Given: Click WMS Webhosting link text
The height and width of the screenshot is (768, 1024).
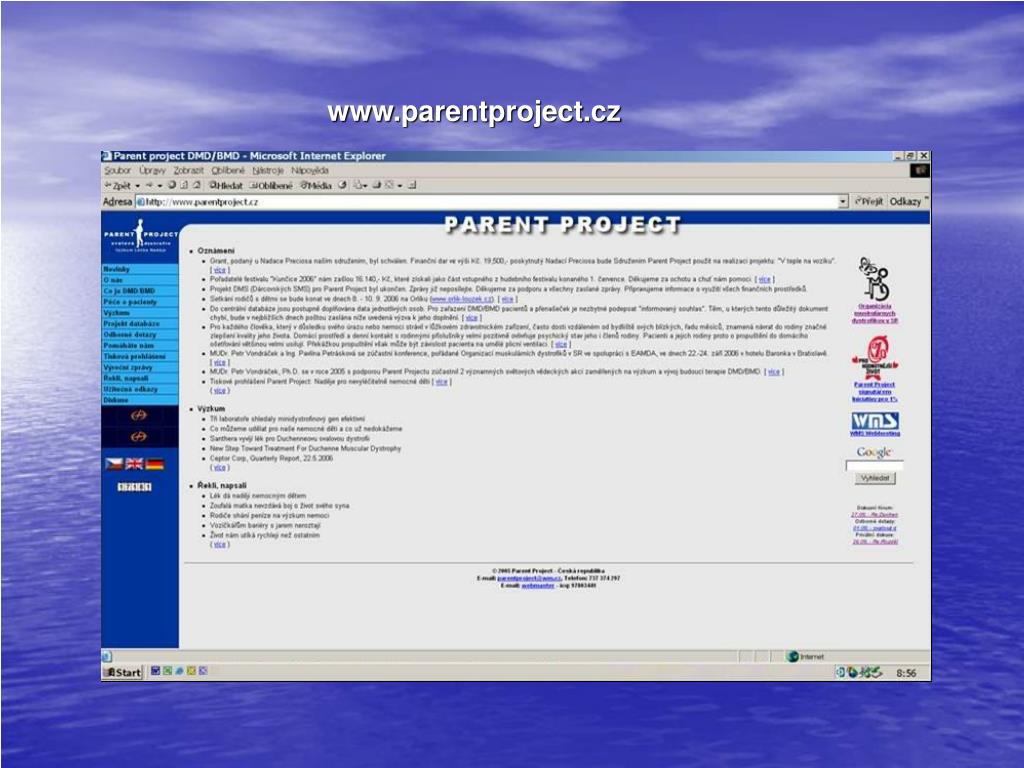Looking at the screenshot, I should (x=874, y=434).
